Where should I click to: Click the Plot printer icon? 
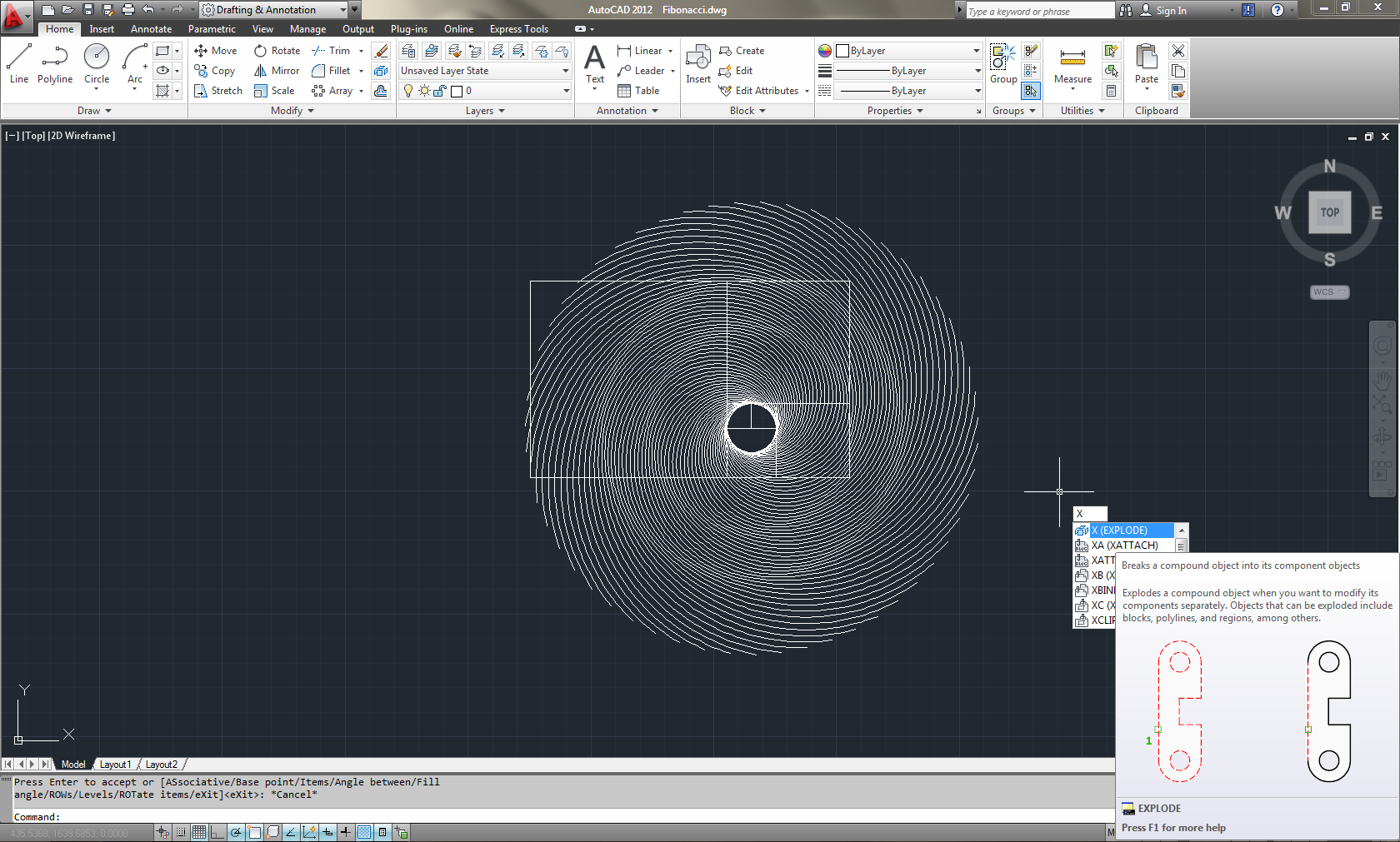tap(127, 10)
